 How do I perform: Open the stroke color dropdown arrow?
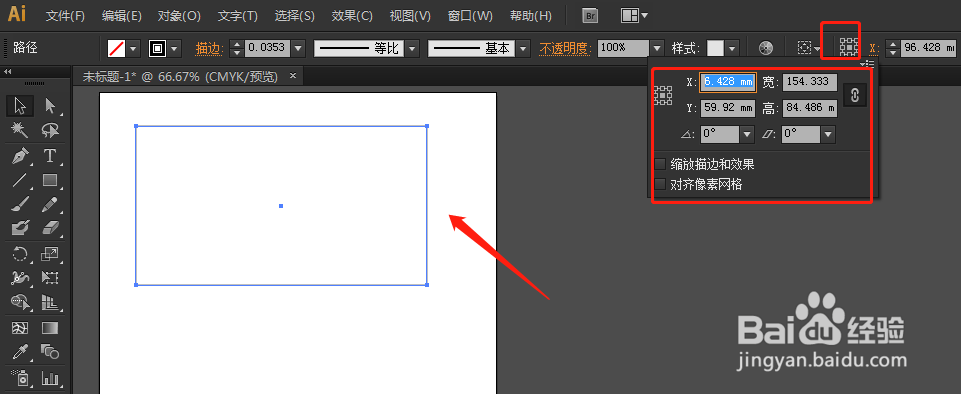point(175,48)
